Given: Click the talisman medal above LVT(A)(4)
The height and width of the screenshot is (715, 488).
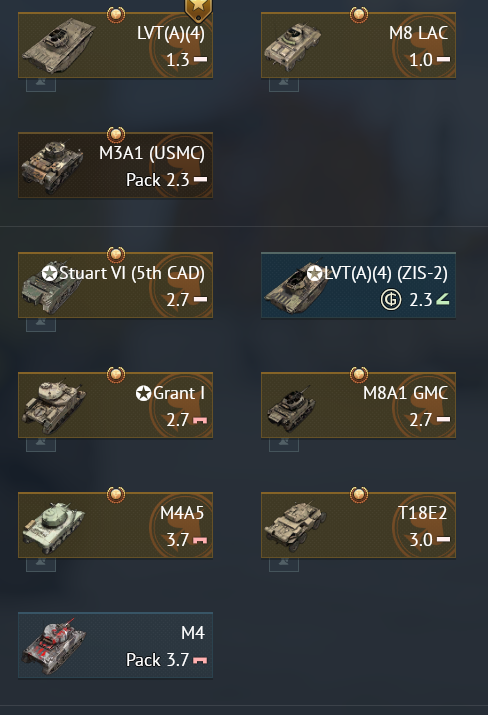Looking at the screenshot, I should click(116, 15).
